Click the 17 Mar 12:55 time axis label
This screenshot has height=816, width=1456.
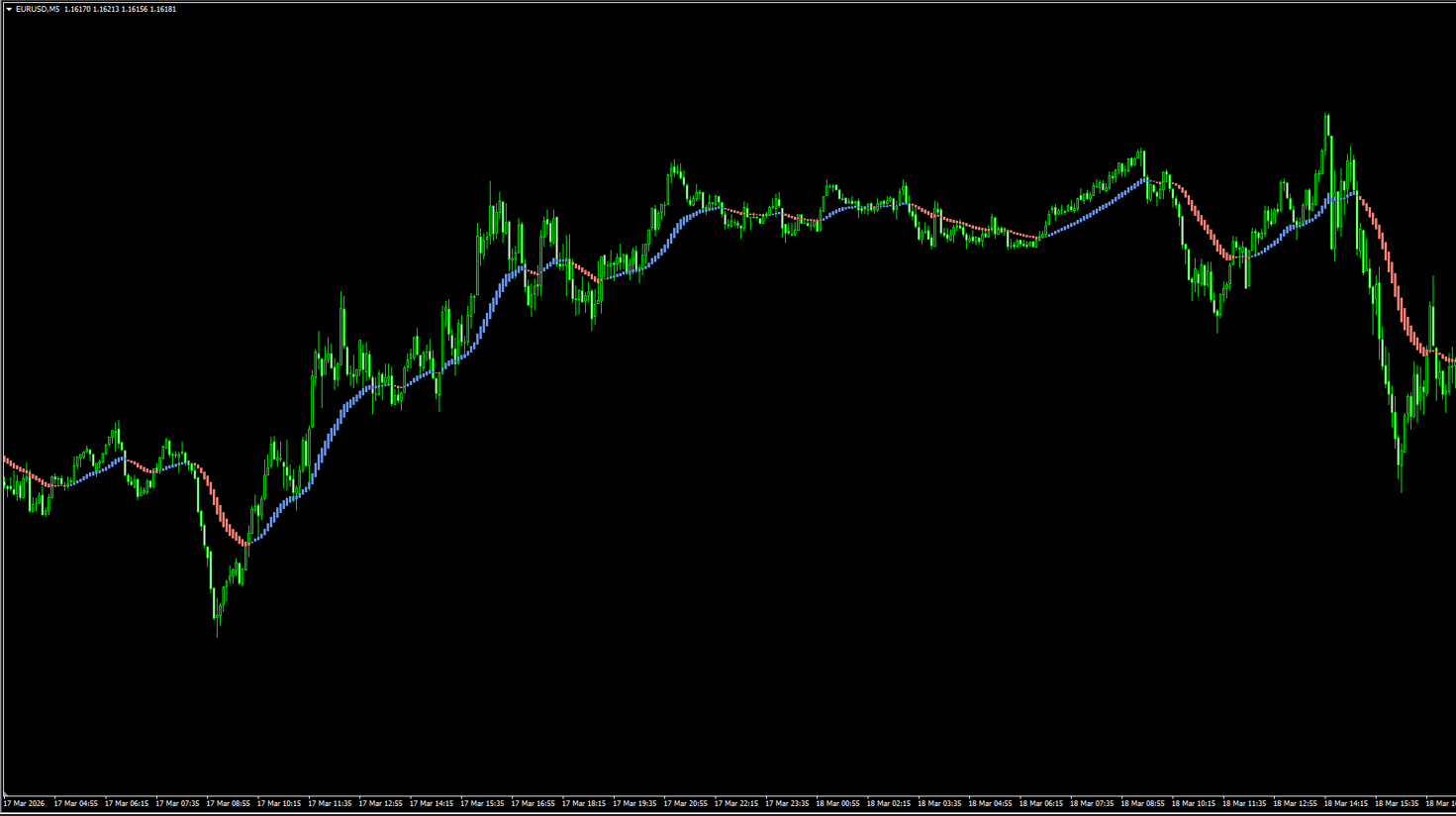tap(381, 803)
